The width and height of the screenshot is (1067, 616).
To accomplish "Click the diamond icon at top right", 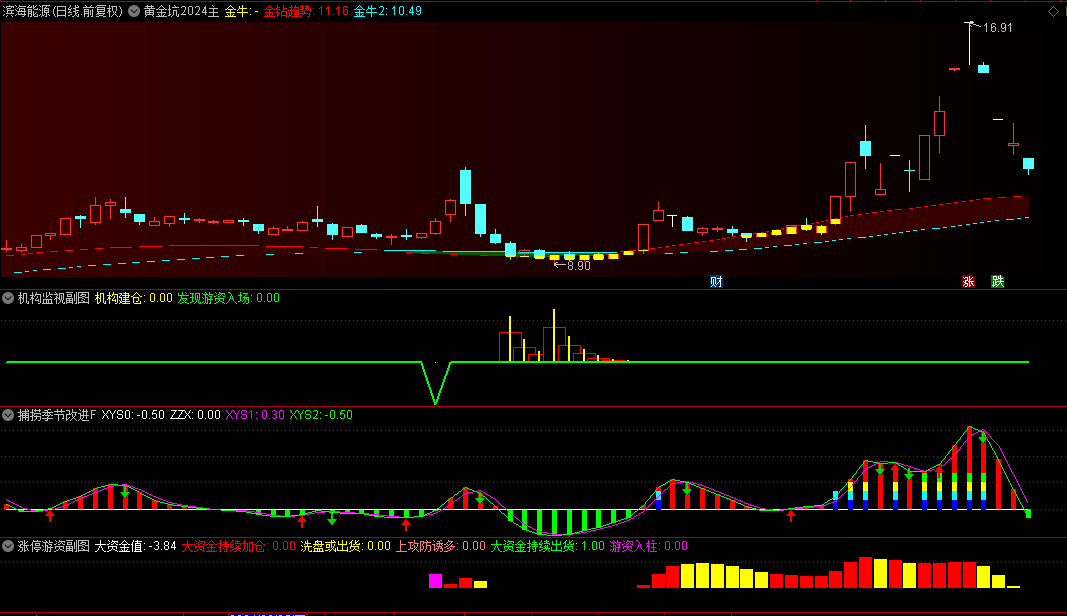I will point(1053,12).
